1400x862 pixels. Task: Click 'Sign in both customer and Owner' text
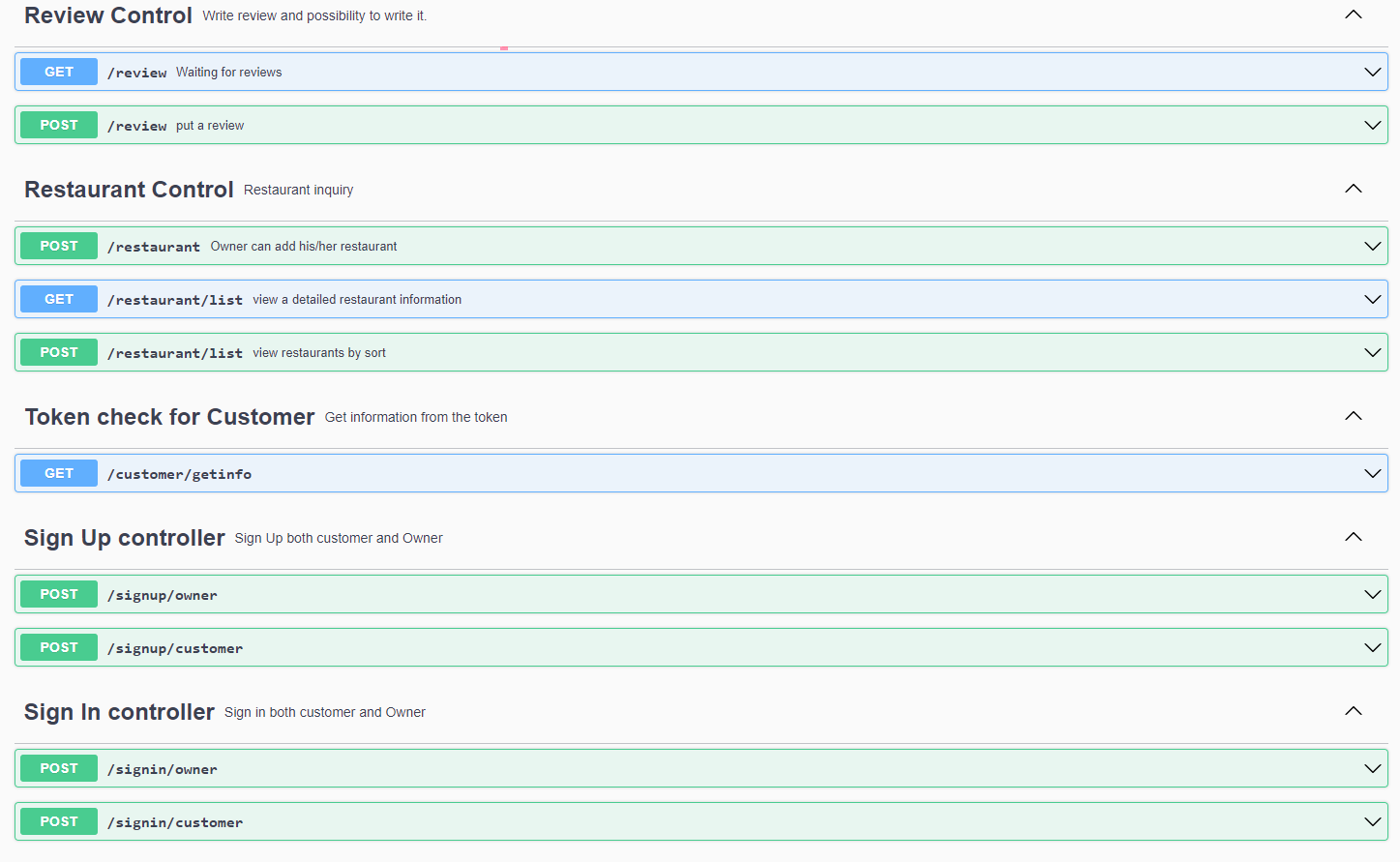tap(325, 712)
